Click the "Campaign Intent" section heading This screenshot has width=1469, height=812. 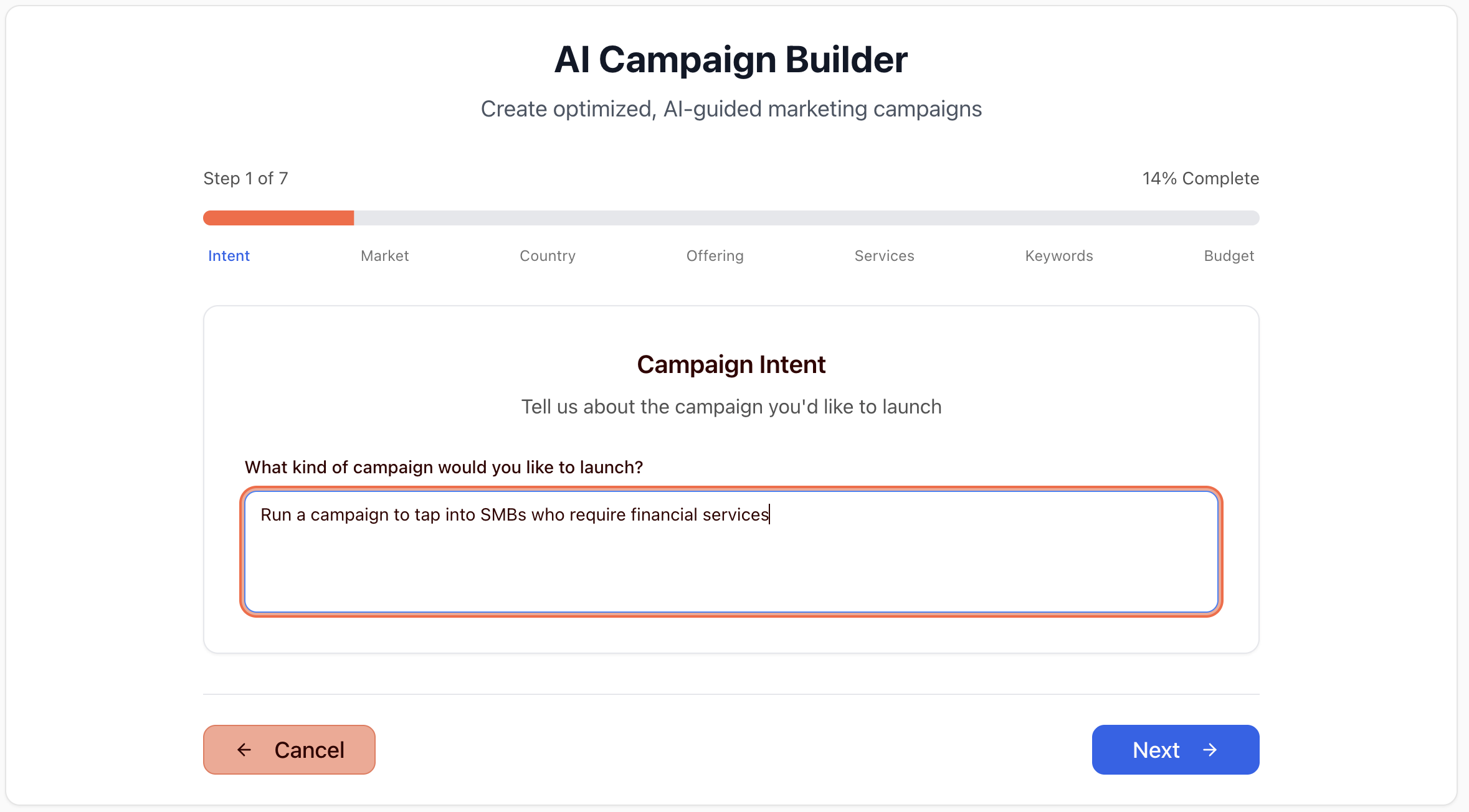[x=731, y=364]
